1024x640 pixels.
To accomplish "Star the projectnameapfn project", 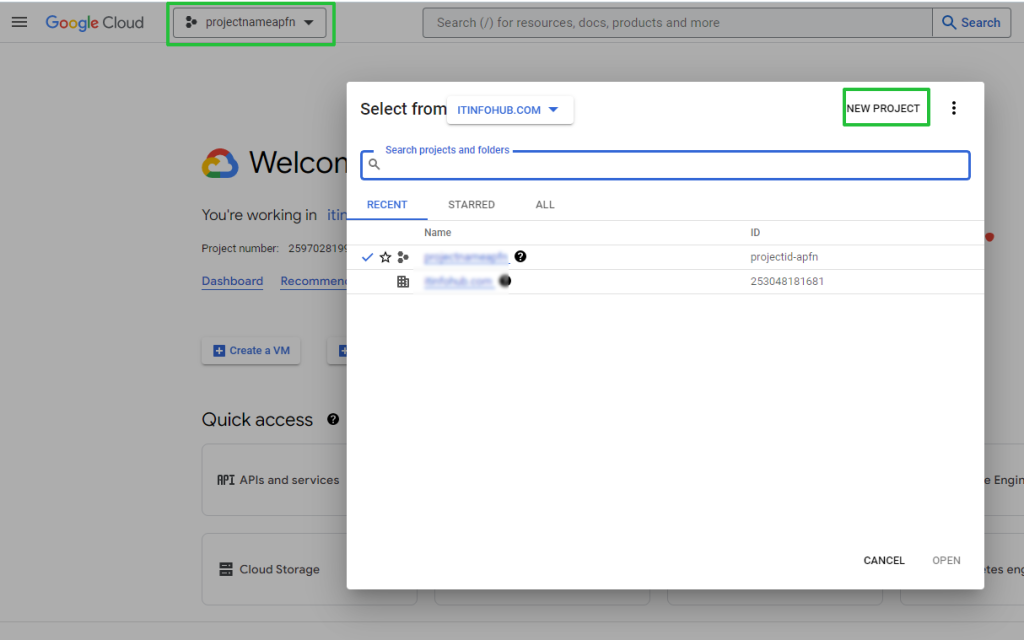I will pyautogui.click(x=385, y=257).
